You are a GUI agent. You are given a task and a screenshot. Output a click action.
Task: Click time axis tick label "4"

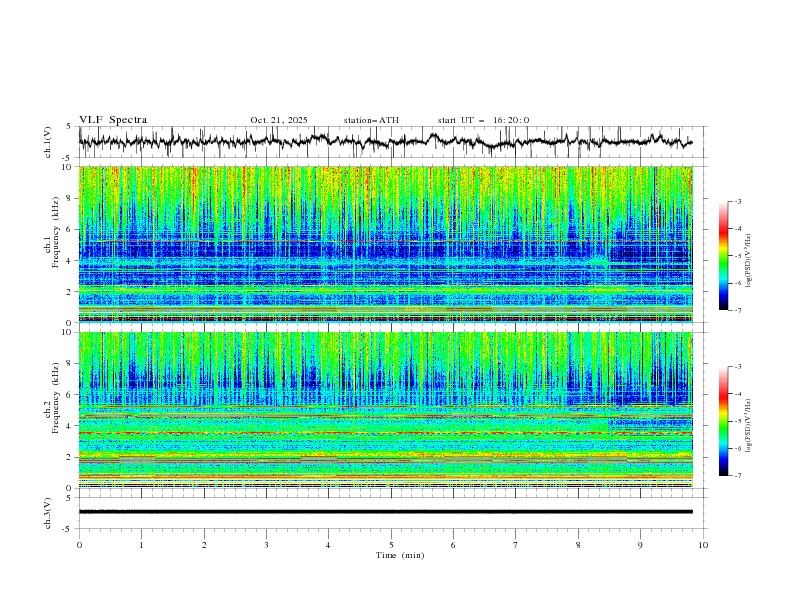[x=328, y=545]
